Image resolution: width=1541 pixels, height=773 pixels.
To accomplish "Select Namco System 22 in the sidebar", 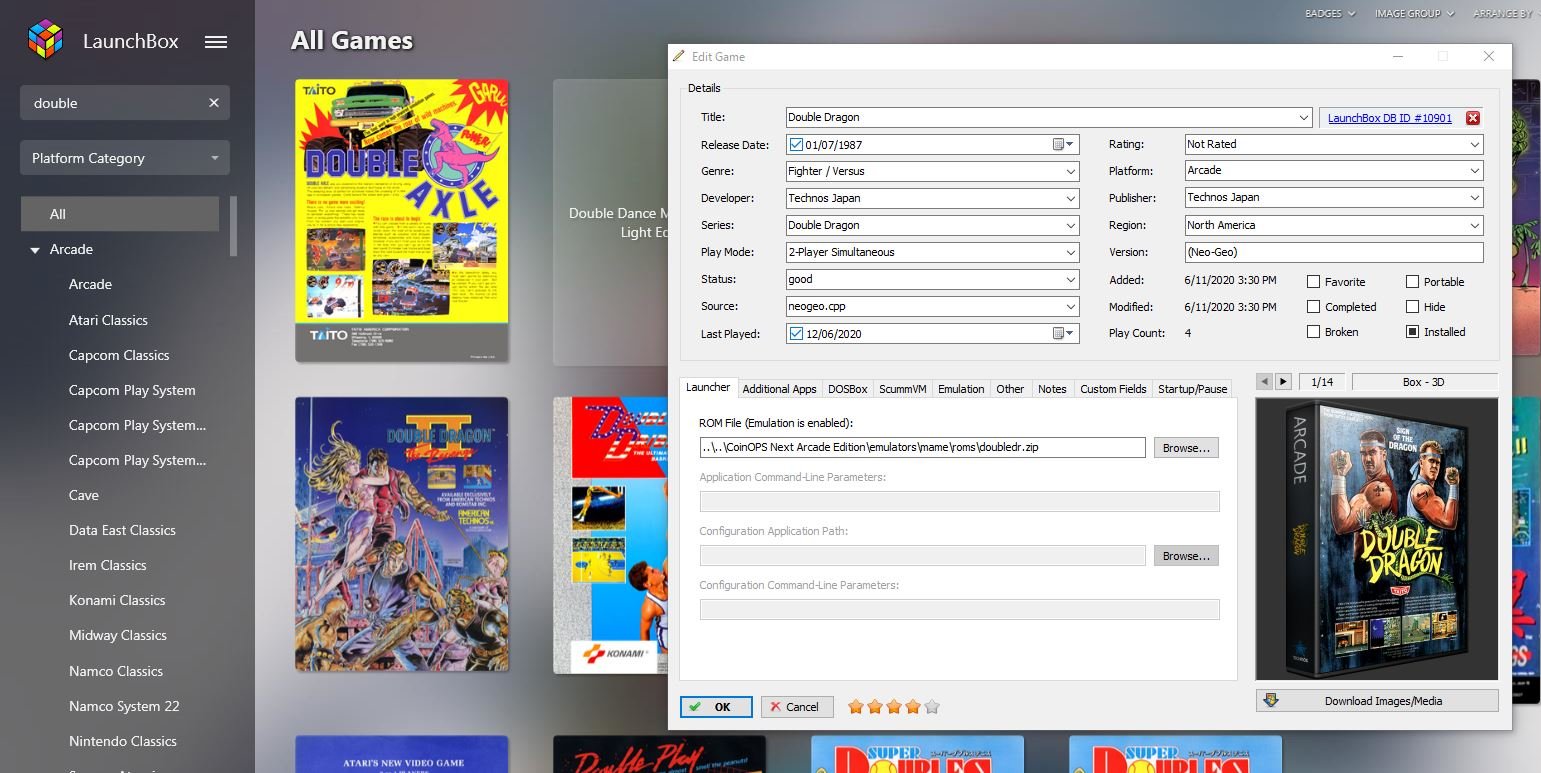I will pyautogui.click(x=124, y=706).
